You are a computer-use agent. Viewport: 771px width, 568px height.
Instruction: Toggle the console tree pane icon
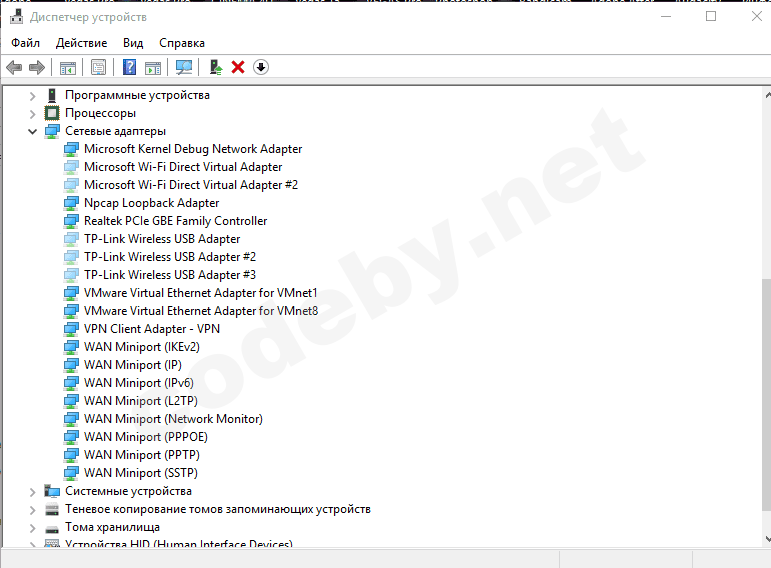(68, 67)
